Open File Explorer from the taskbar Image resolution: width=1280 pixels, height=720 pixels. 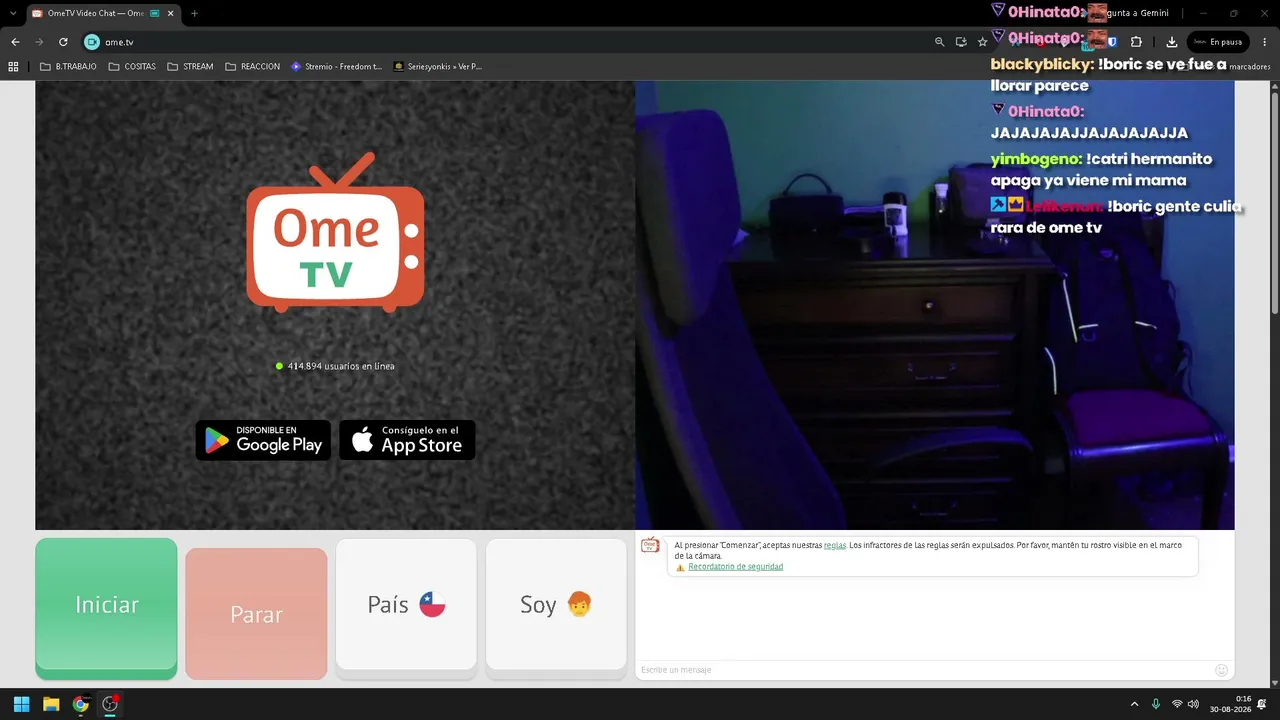(51, 704)
